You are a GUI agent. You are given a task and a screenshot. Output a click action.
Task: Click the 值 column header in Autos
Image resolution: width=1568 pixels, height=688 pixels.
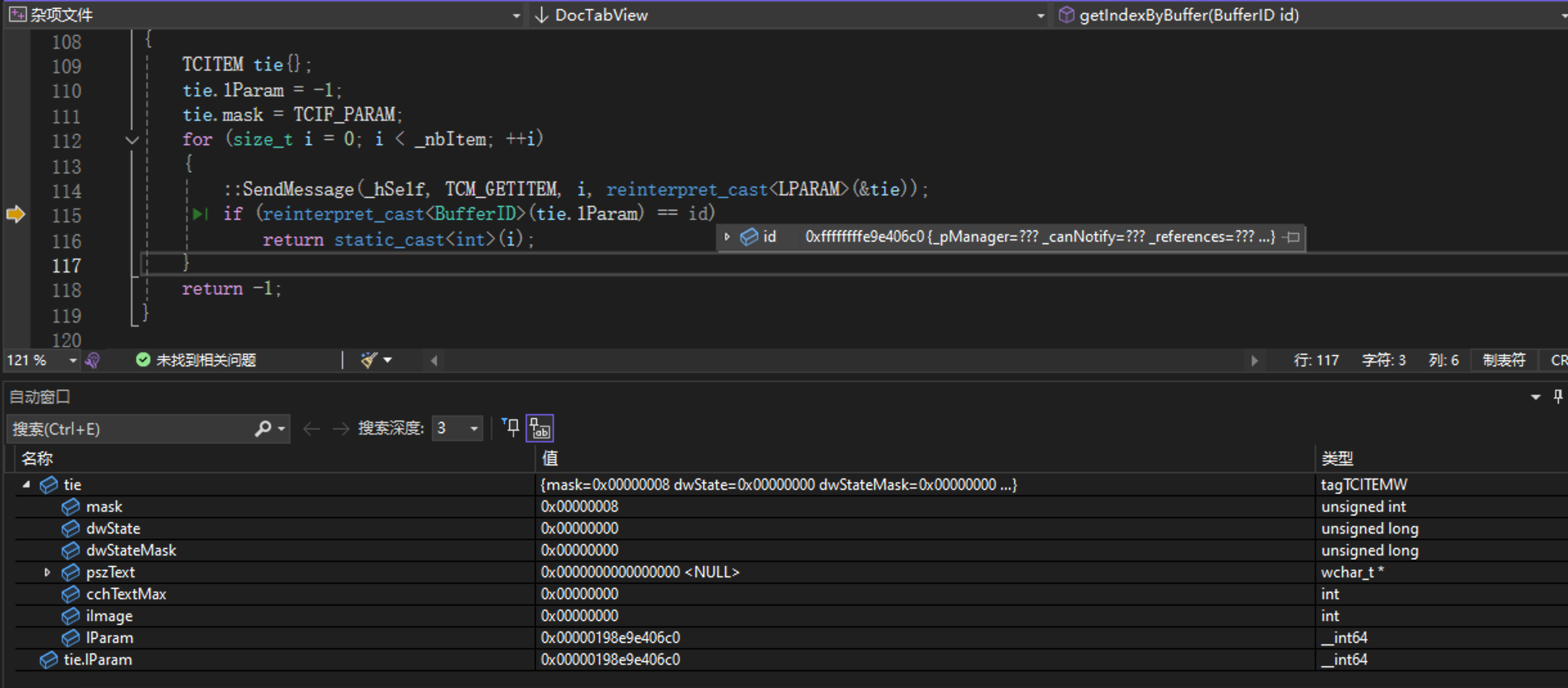549,457
